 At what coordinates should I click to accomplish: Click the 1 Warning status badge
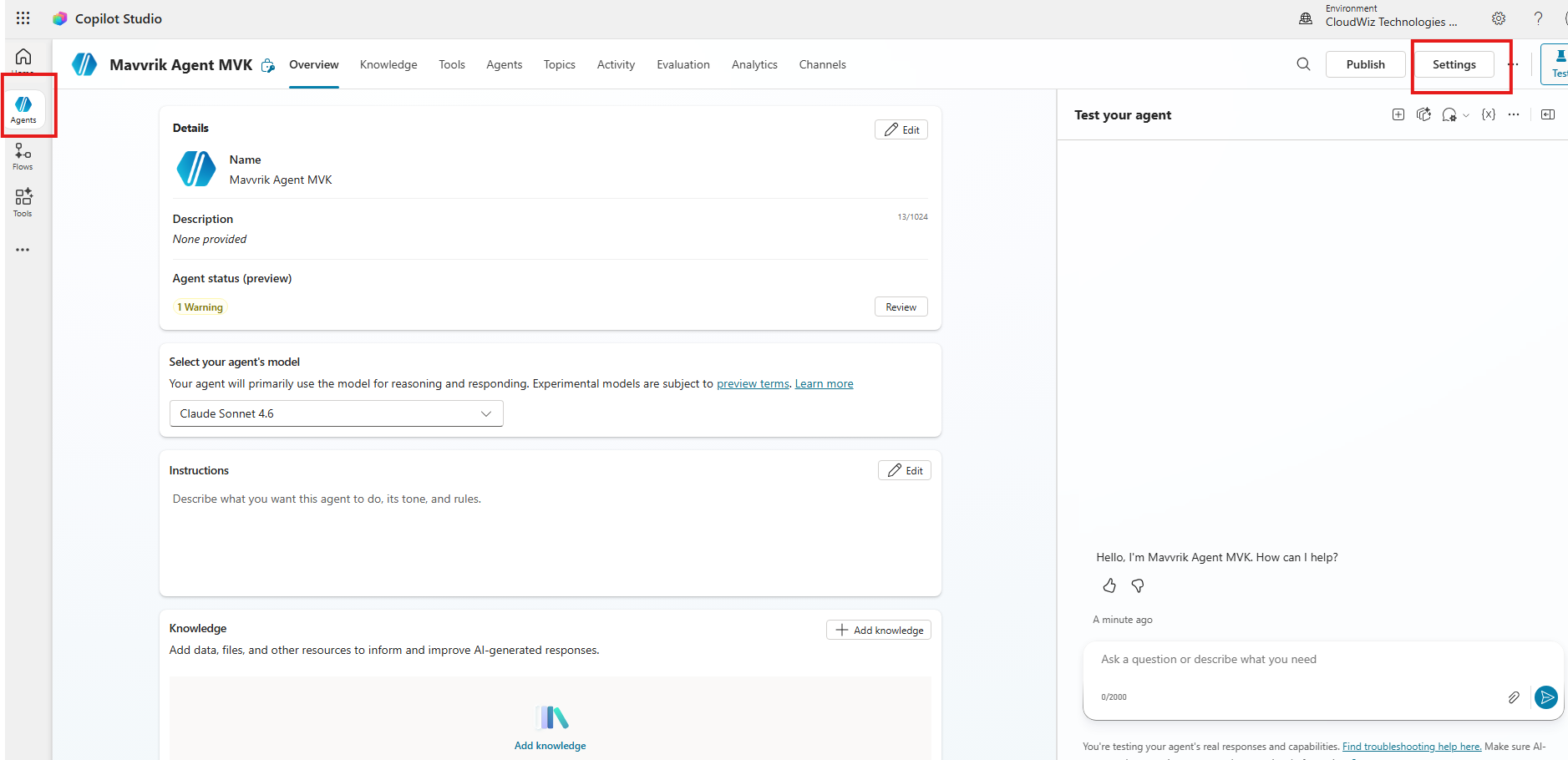coord(200,307)
